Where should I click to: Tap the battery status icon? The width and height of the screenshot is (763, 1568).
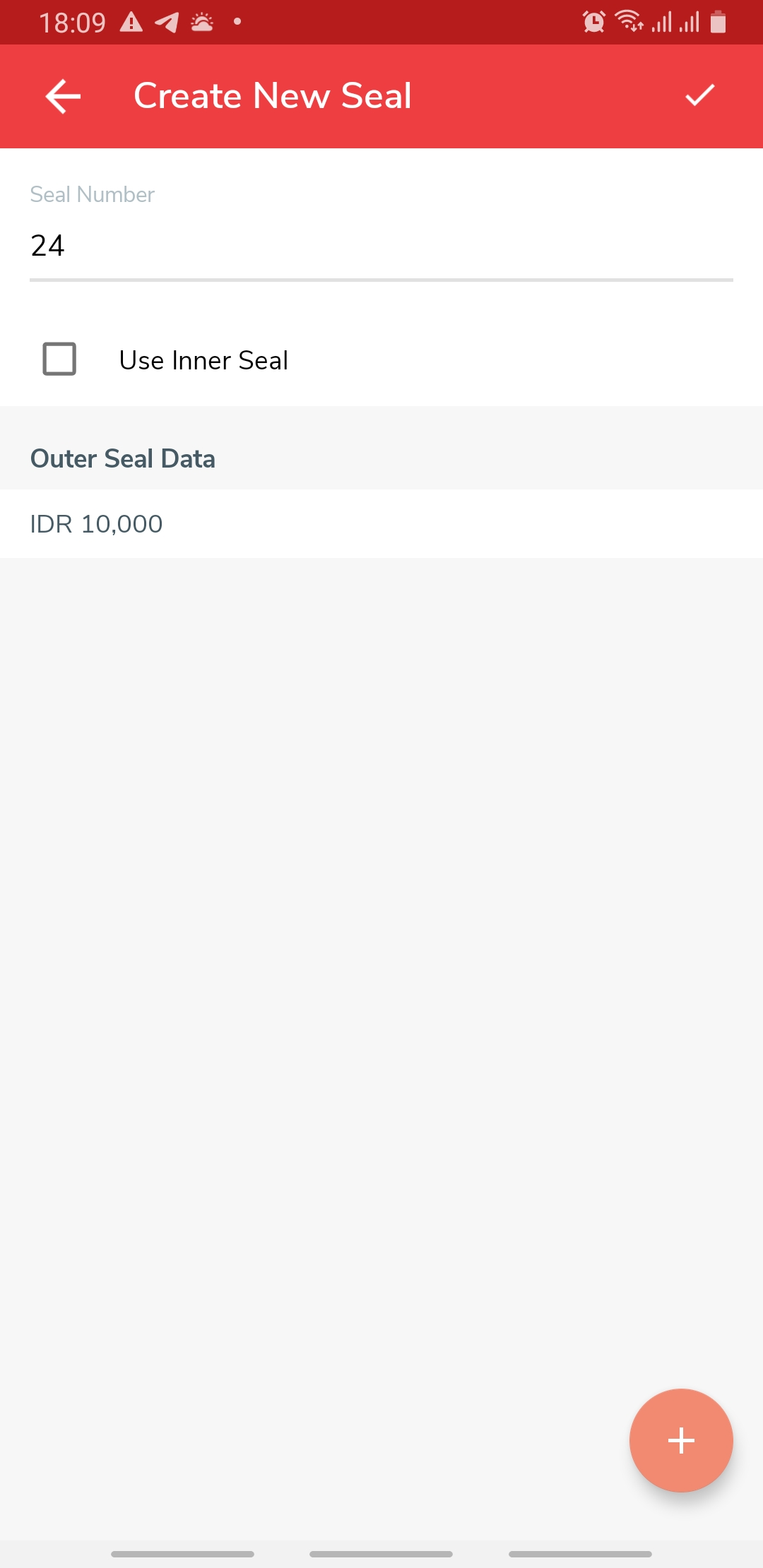click(718, 22)
